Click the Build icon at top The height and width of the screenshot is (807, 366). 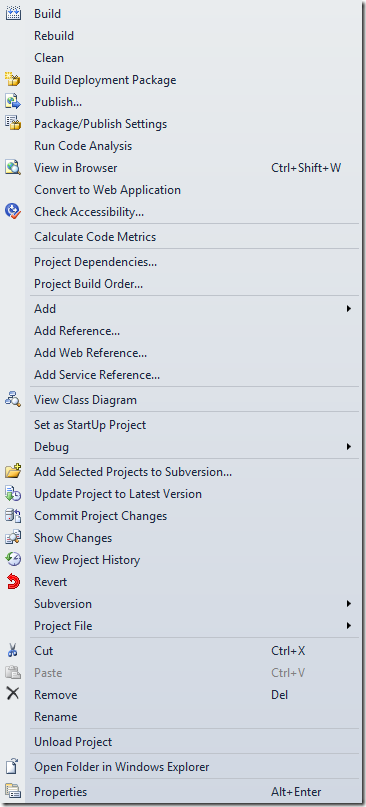13,14
